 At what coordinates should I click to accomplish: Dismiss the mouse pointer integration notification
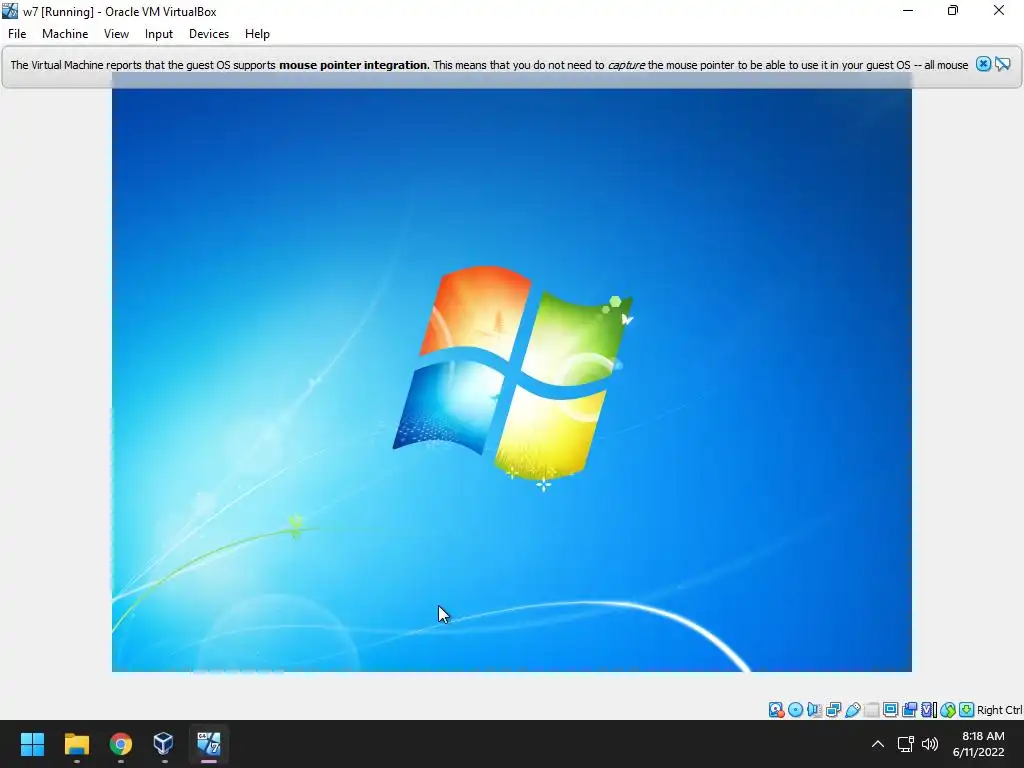983,64
